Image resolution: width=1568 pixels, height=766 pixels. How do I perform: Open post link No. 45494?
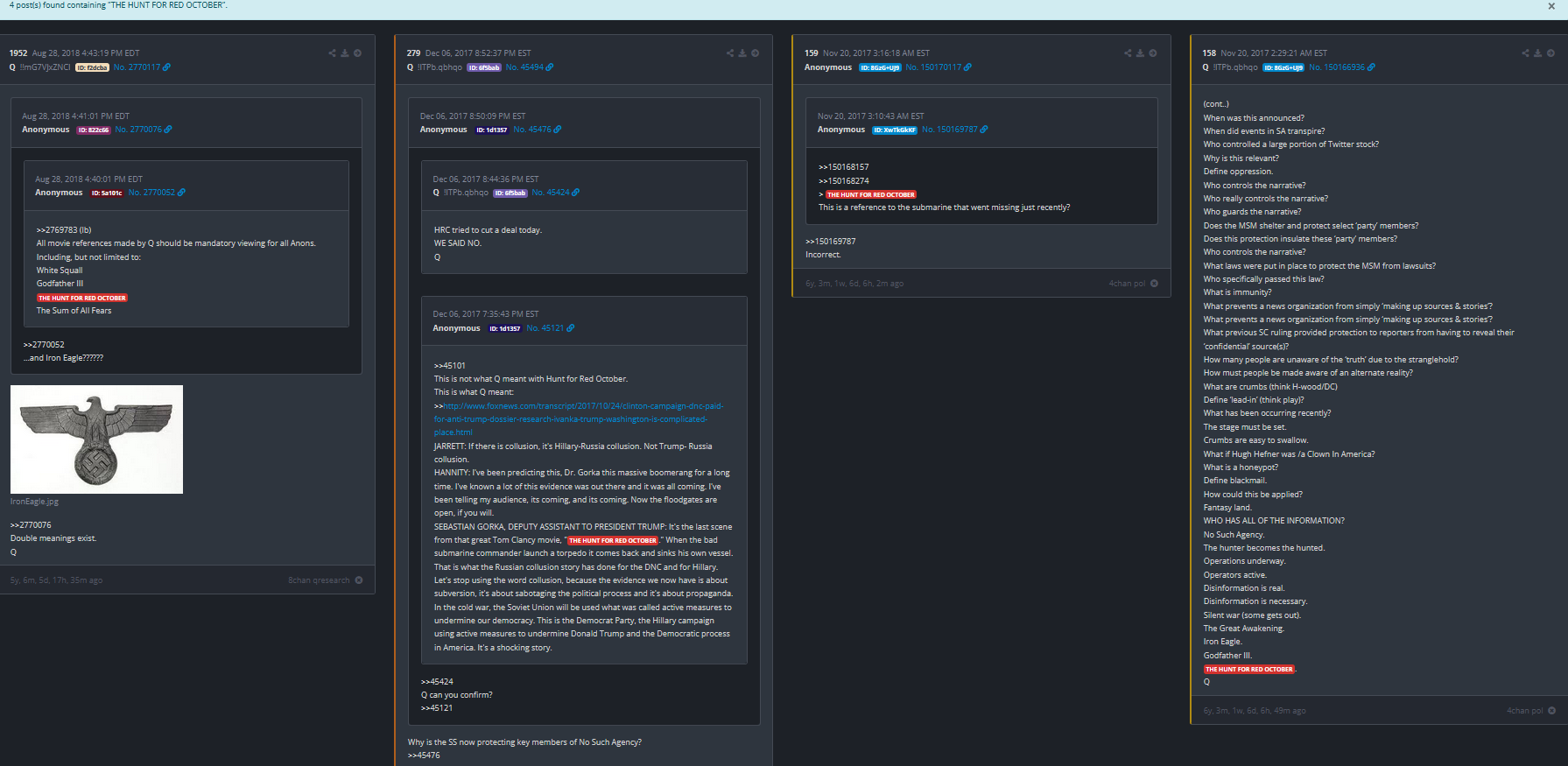coord(524,67)
